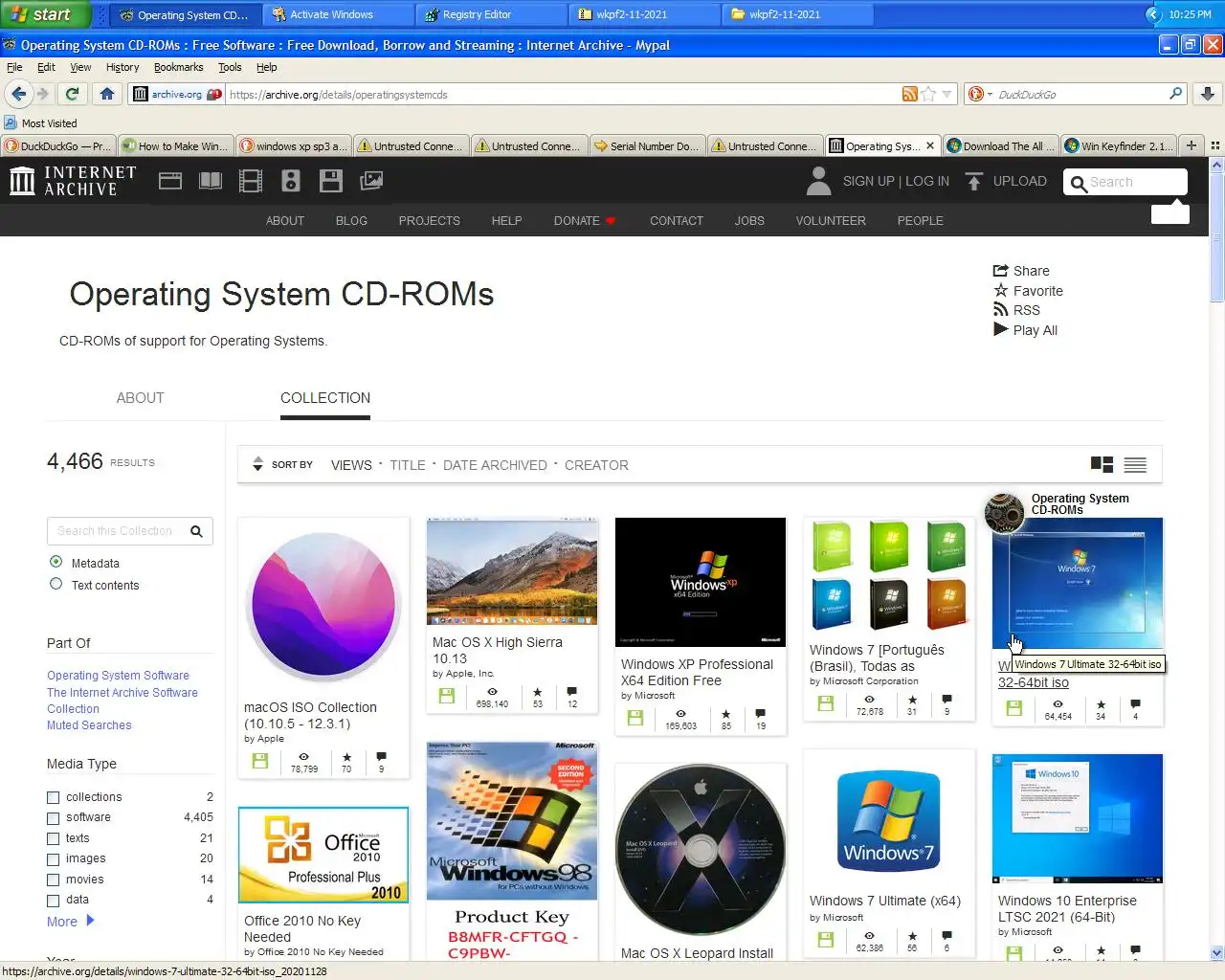Open Internet Archive Web (Wayback) icon
The height and width of the screenshot is (980, 1225).
pos(170,181)
